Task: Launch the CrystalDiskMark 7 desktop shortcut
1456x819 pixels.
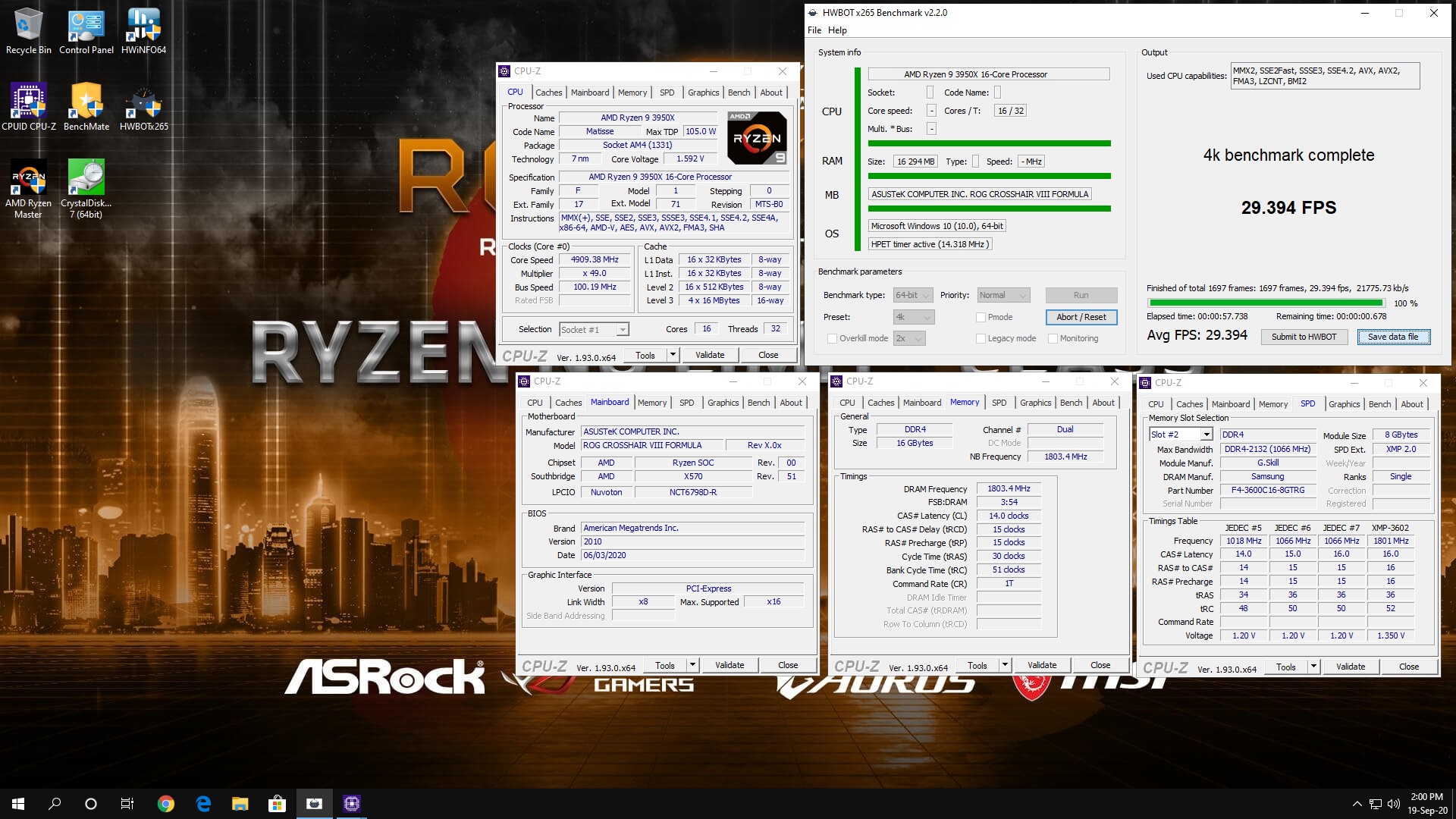Action: pyautogui.click(x=86, y=189)
